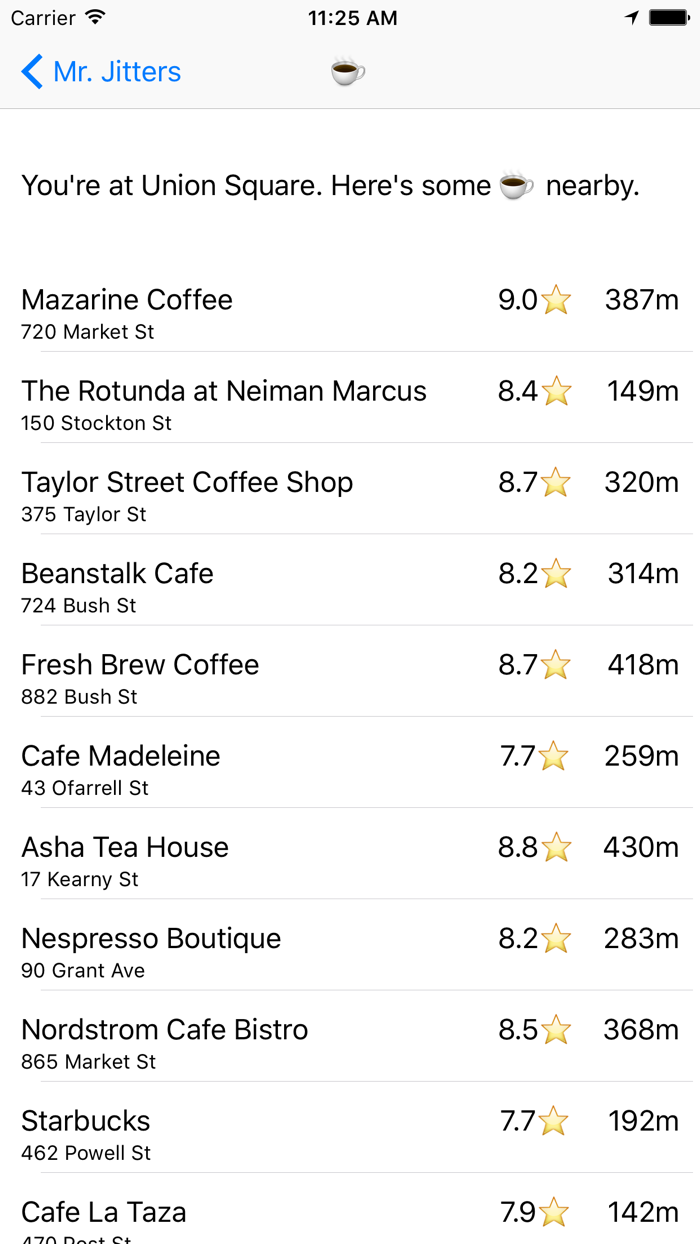The width and height of the screenshot is (700, 1244).
Task: Tap the Wi-Fi icon in the status bar
Action: click(95, 18)
